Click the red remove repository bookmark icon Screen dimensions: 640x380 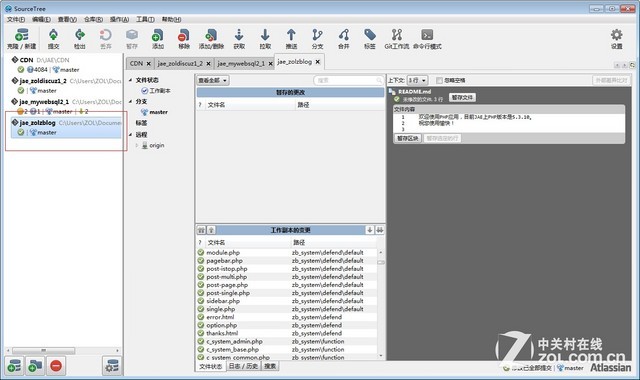(56, 366)
